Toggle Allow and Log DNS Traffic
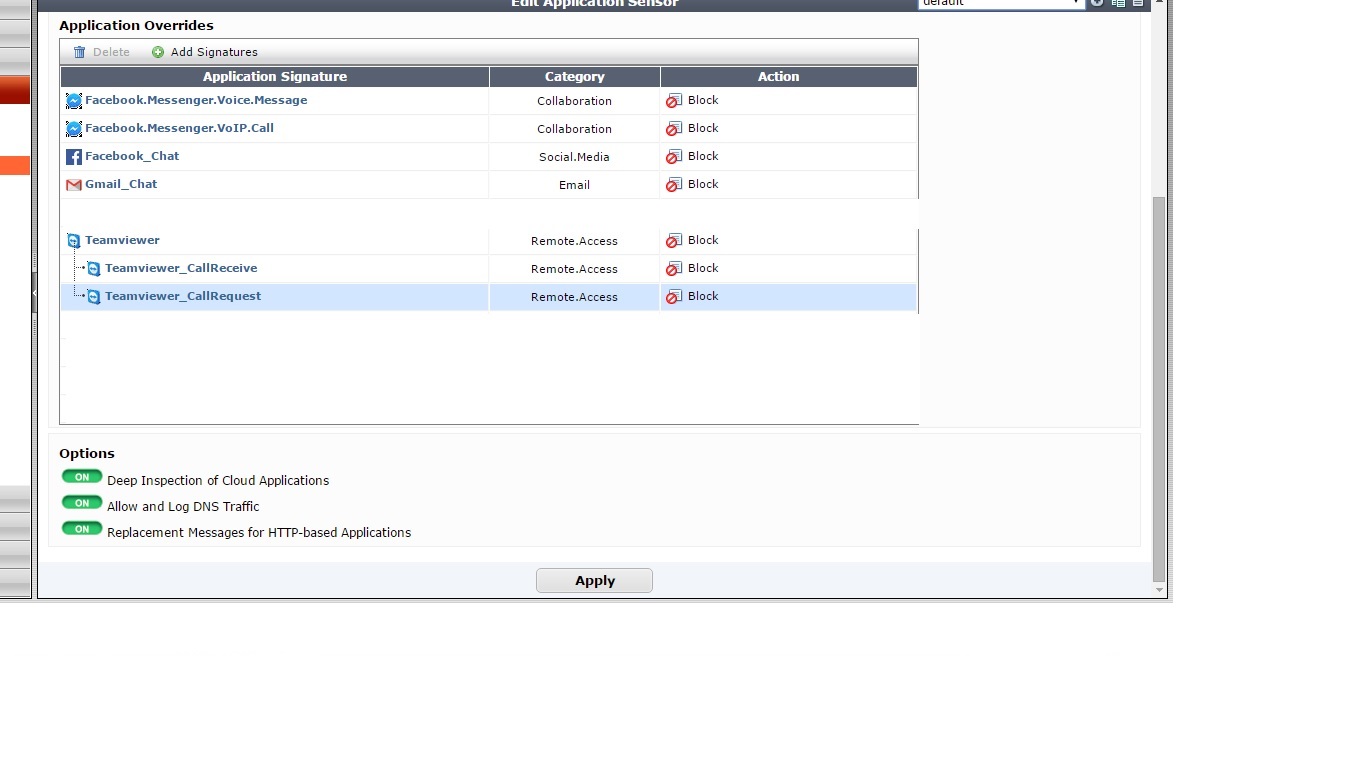Screen dimensions: 1366x768 (82, 503)
